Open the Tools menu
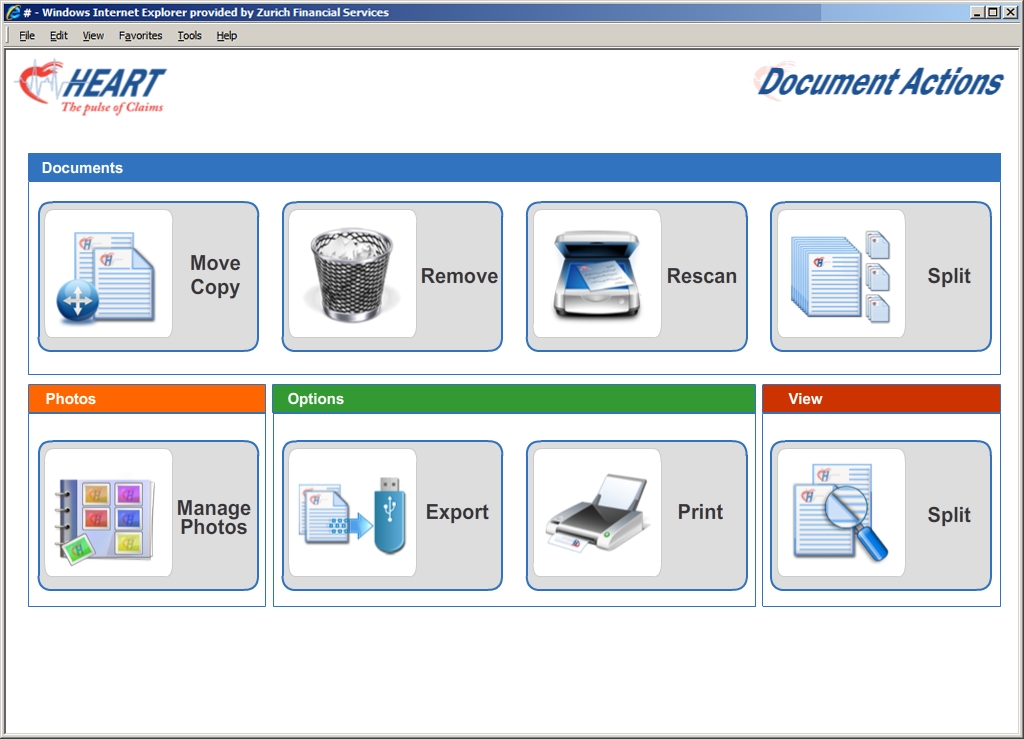 coord(189,35)
